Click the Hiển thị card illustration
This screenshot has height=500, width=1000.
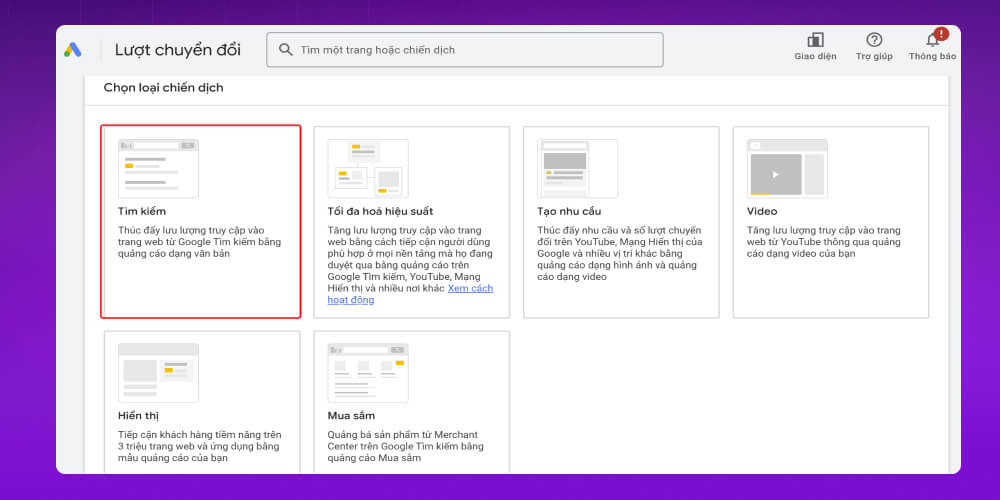pyautogui.click(x=158, y=372)
